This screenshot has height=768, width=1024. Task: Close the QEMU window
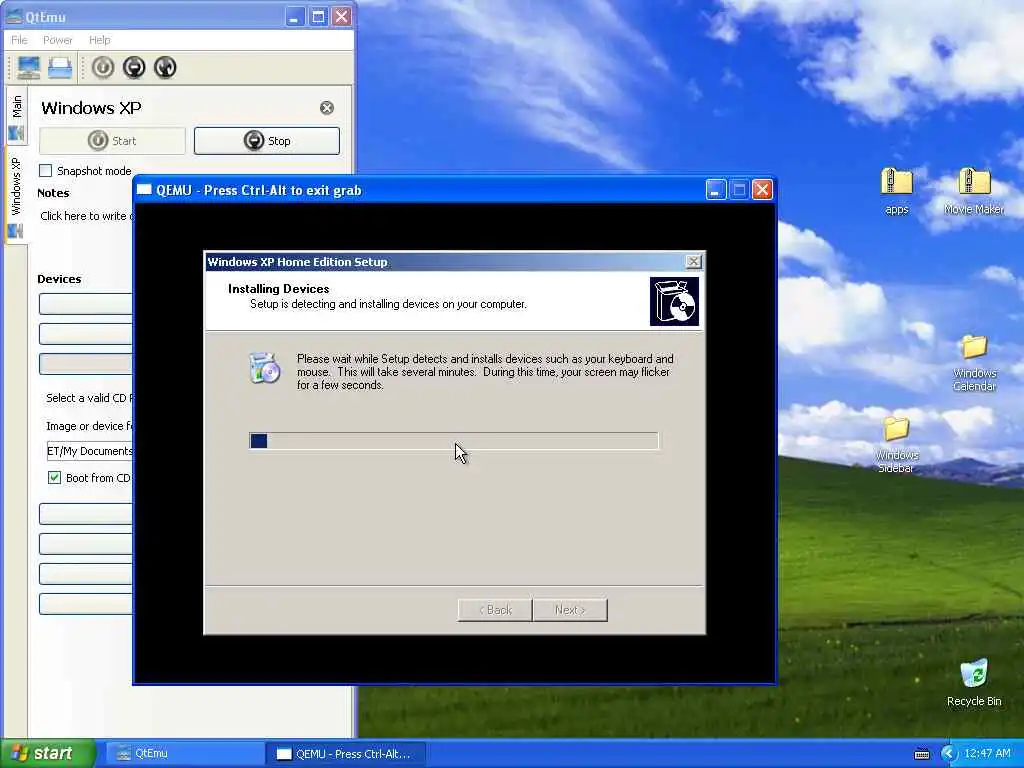coord(762,190)
